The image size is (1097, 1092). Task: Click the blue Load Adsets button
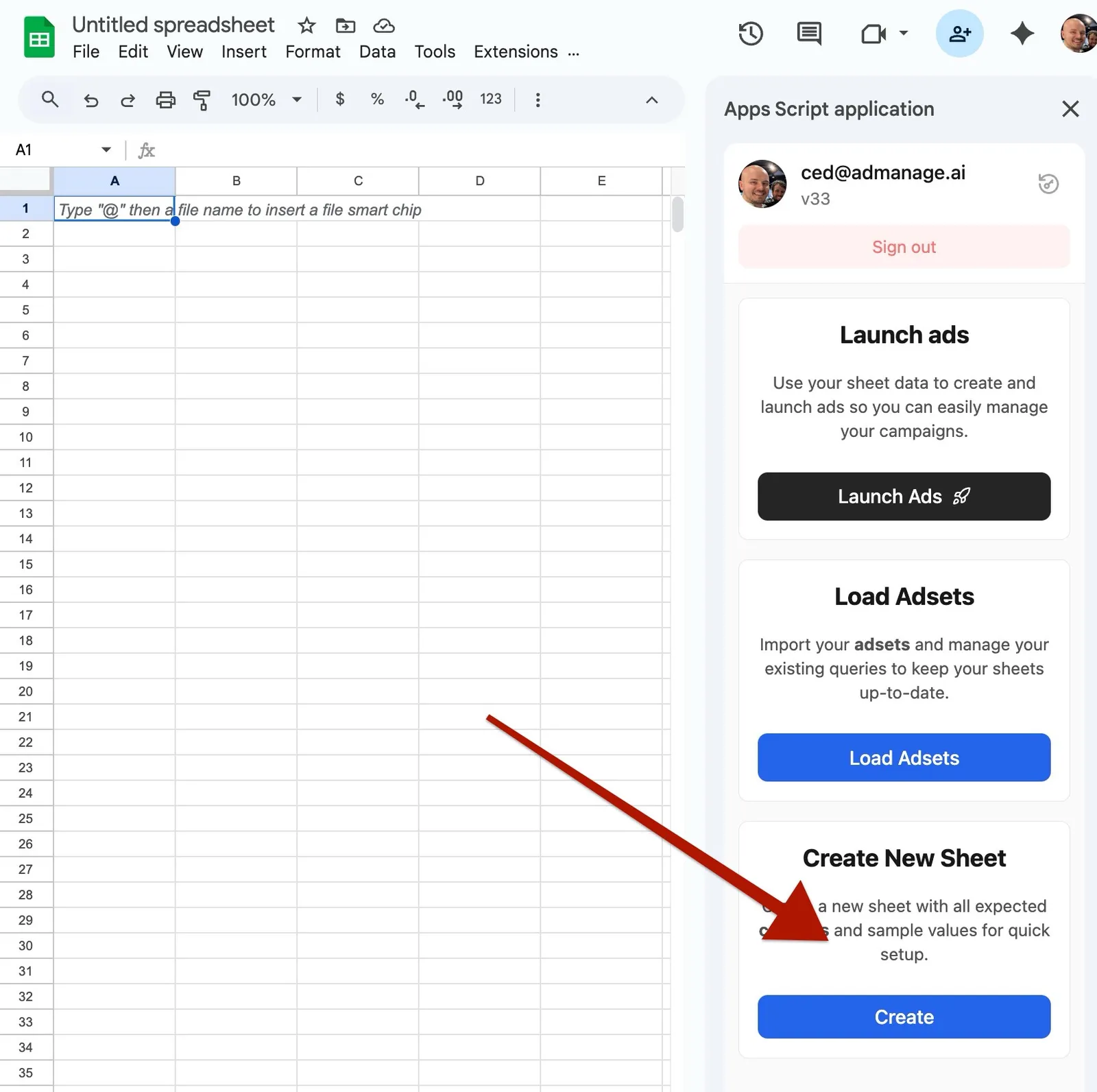pyautogui.click(x=904, y=757)
